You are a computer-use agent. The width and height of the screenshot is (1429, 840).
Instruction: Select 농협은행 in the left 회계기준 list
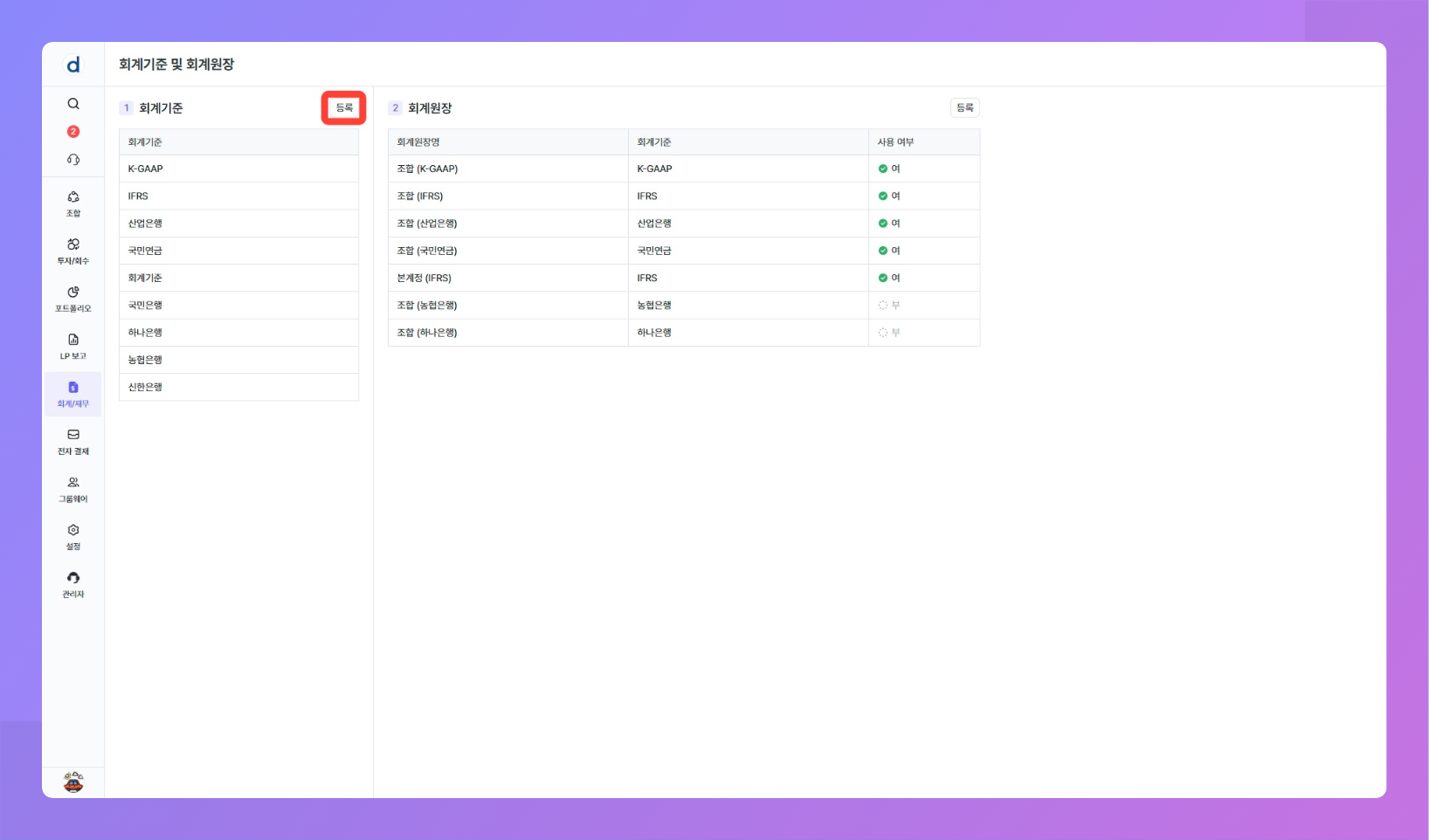pyautogui.click(x=238, y=360)
